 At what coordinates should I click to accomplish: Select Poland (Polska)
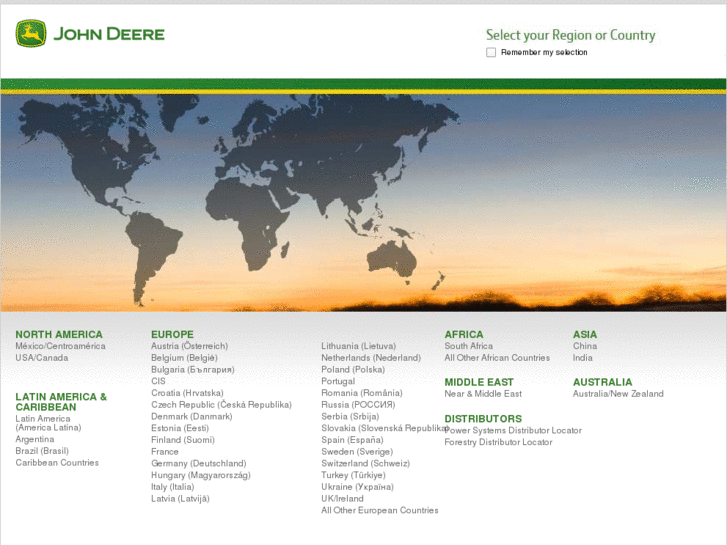(353, 370)
